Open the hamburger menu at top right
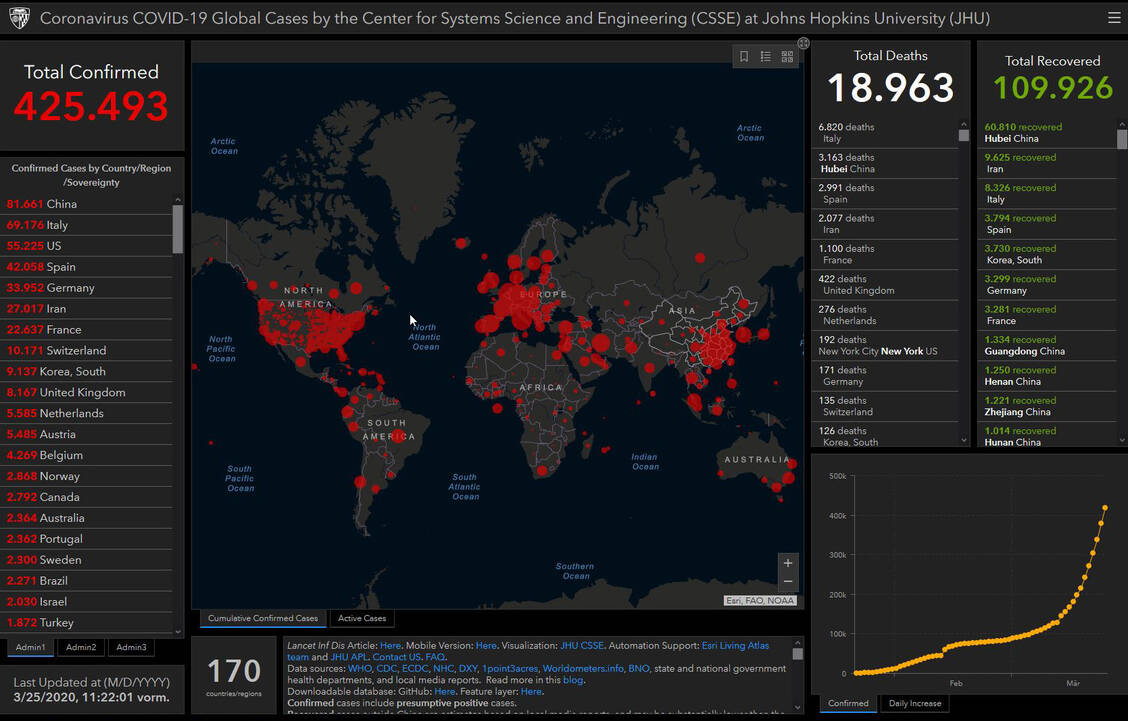 point(1114,18)
